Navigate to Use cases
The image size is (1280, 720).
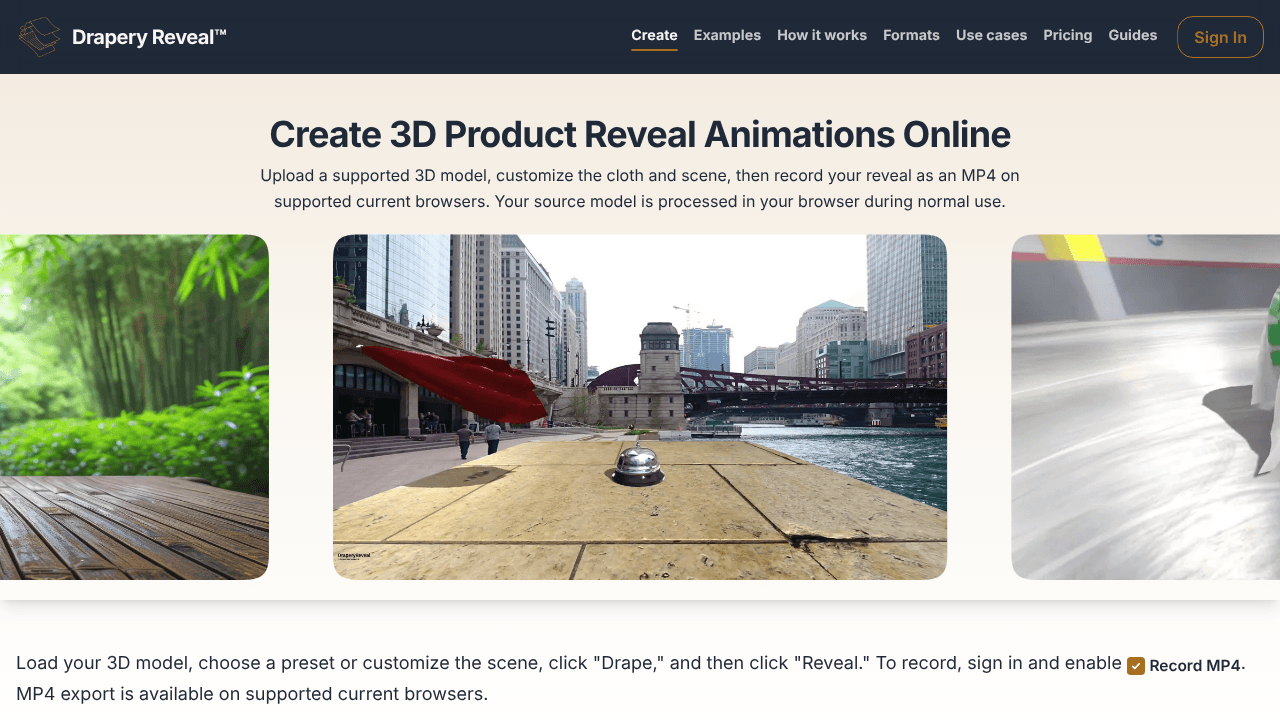click(x=991, y=36)
